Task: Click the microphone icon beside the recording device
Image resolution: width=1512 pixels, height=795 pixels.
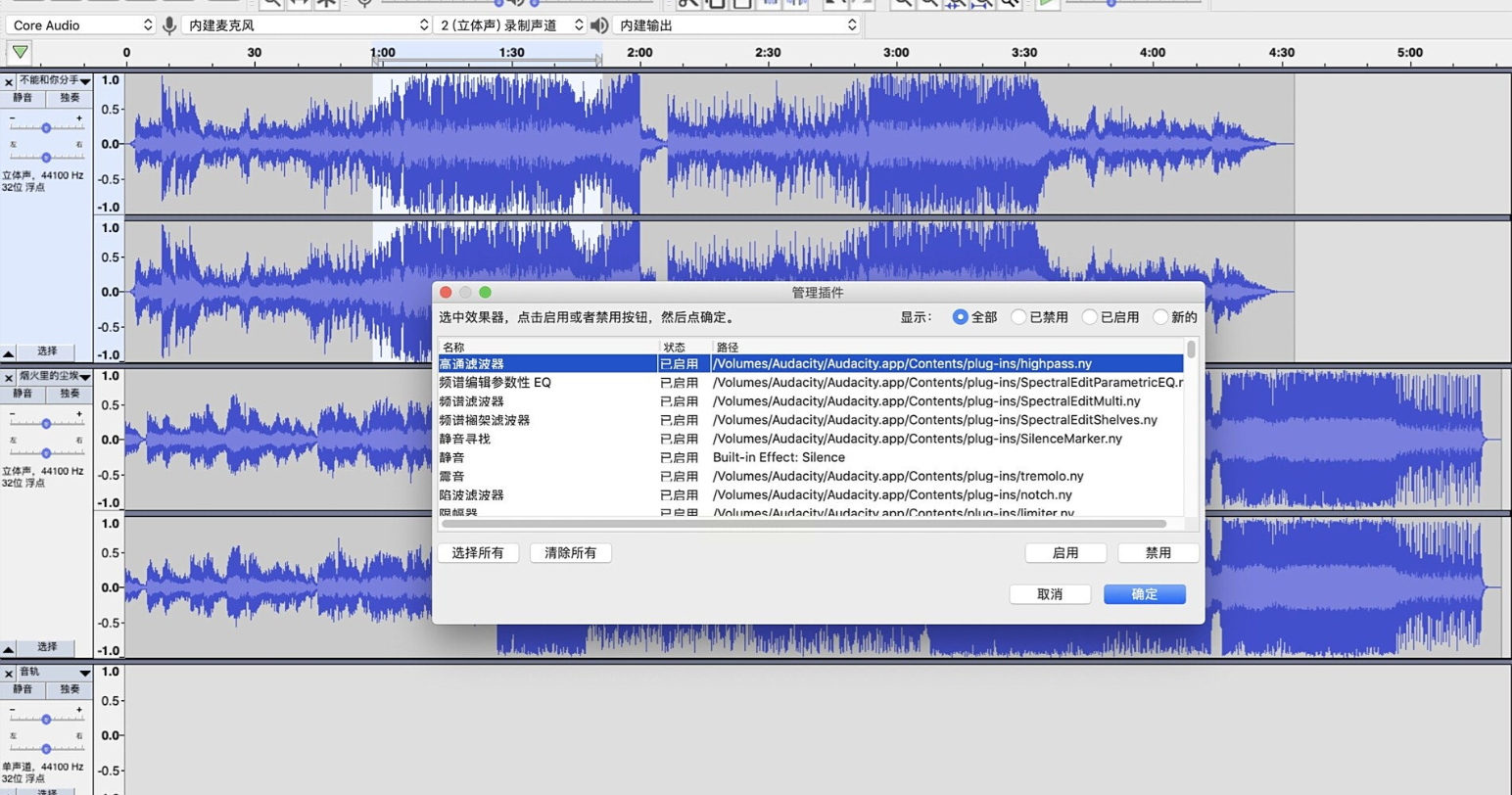Action: pyautogui.click(x=169, y=25)
